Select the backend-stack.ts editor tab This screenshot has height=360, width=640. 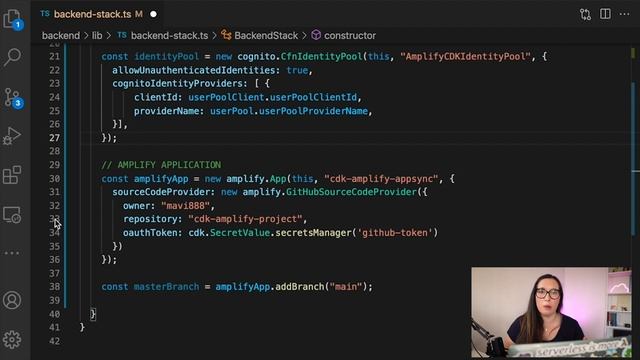click(98, 14)
